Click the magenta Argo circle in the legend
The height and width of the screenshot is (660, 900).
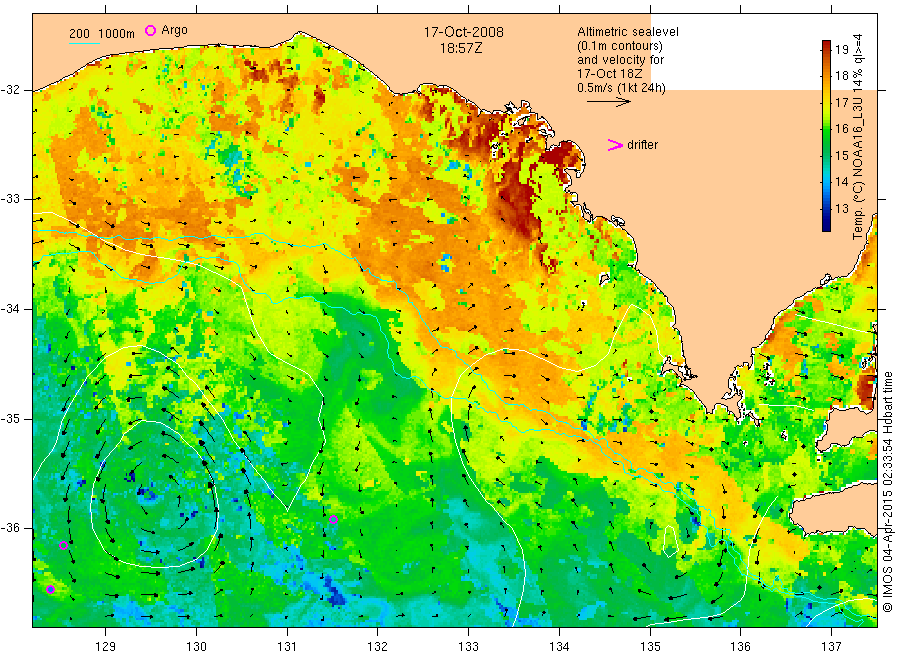click(150, 30)
